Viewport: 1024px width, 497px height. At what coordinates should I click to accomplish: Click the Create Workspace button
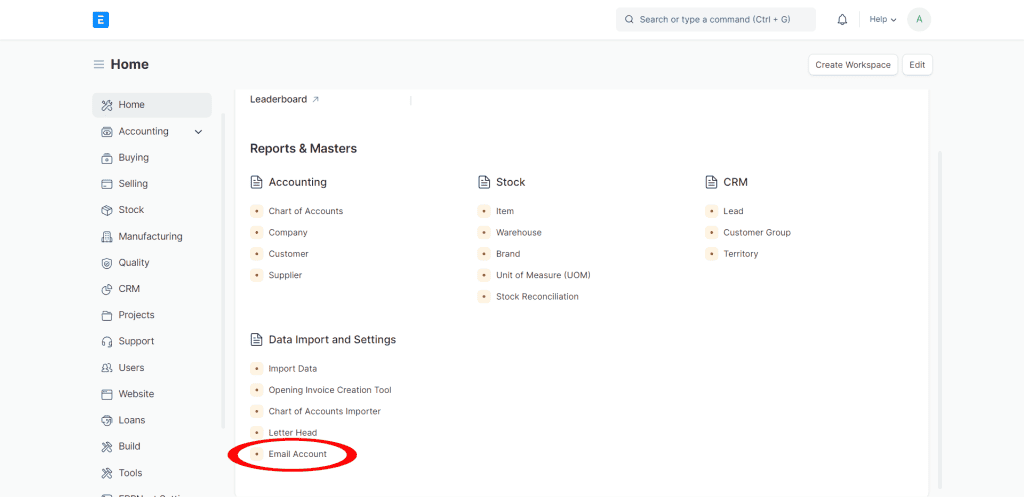[x=852, y=65]
